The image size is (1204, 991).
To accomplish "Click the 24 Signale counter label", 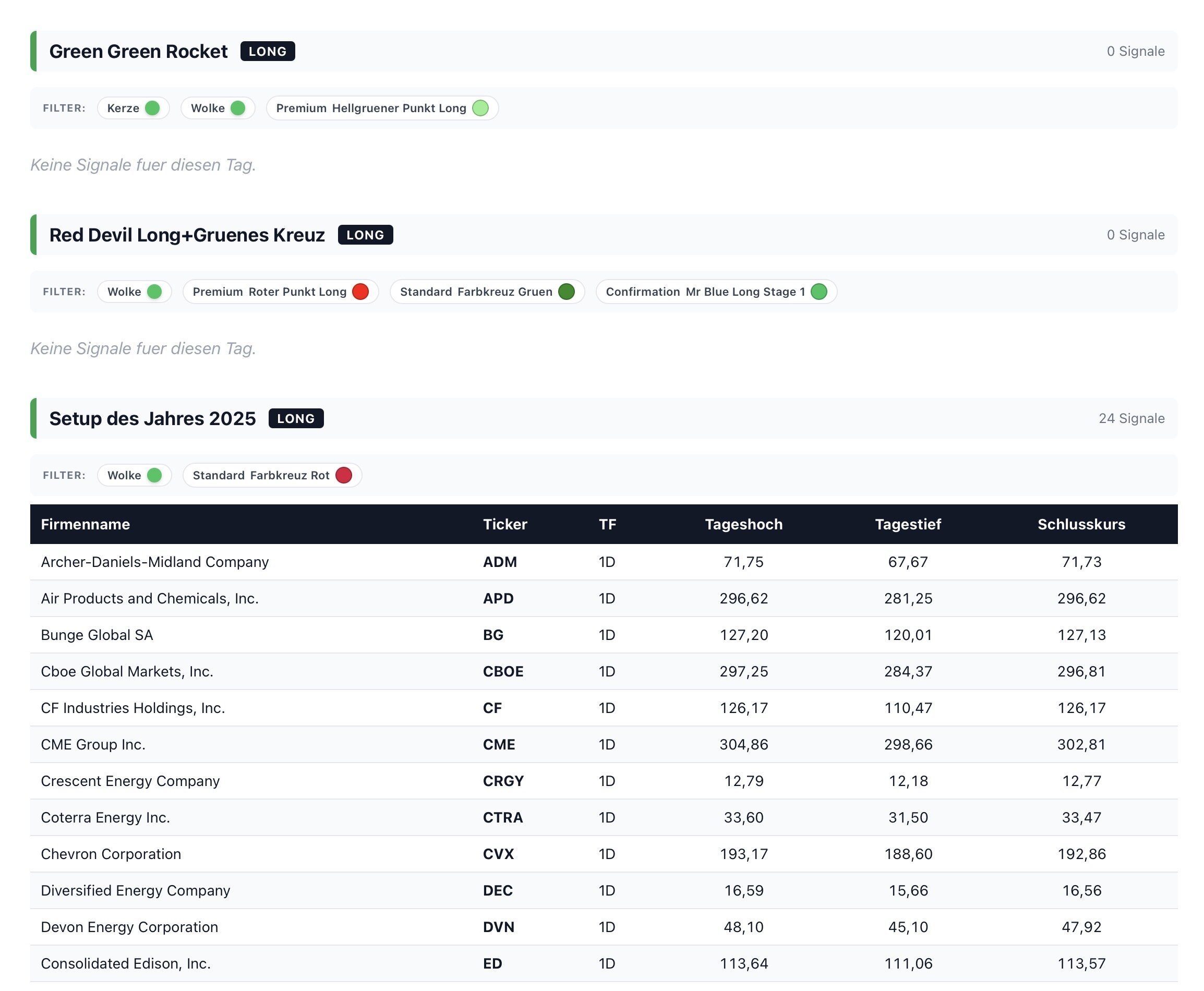I will [1131, 418].
